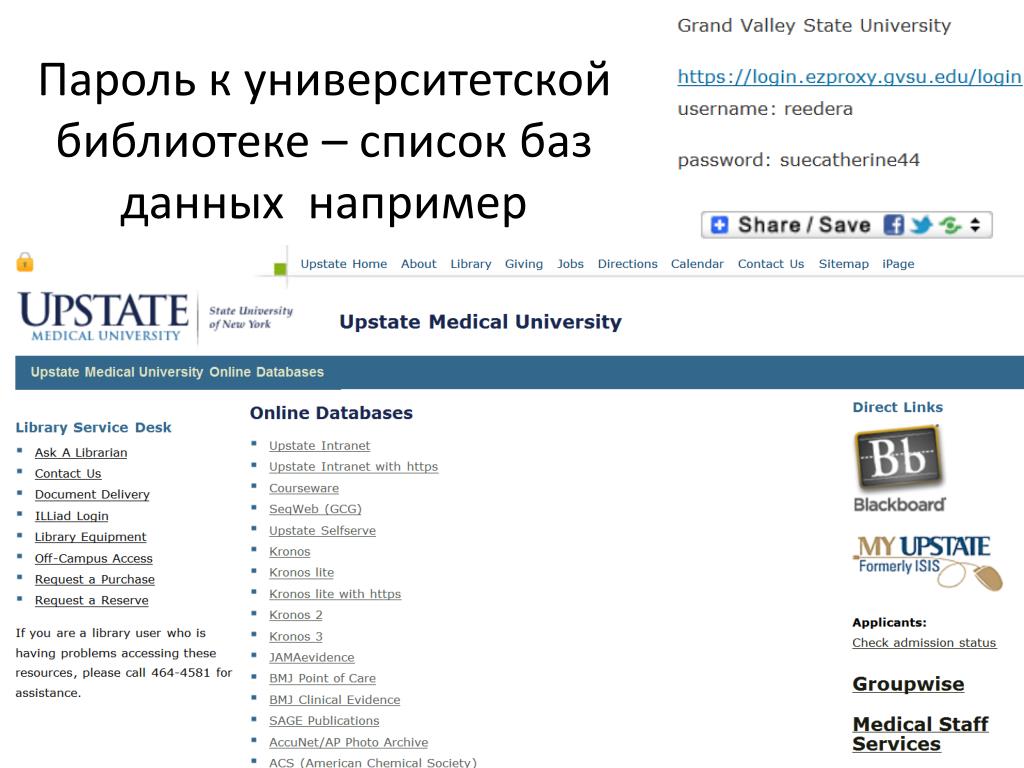
Task: Open the GVSU ezproxy login link
Action: [x=849, y=76]
